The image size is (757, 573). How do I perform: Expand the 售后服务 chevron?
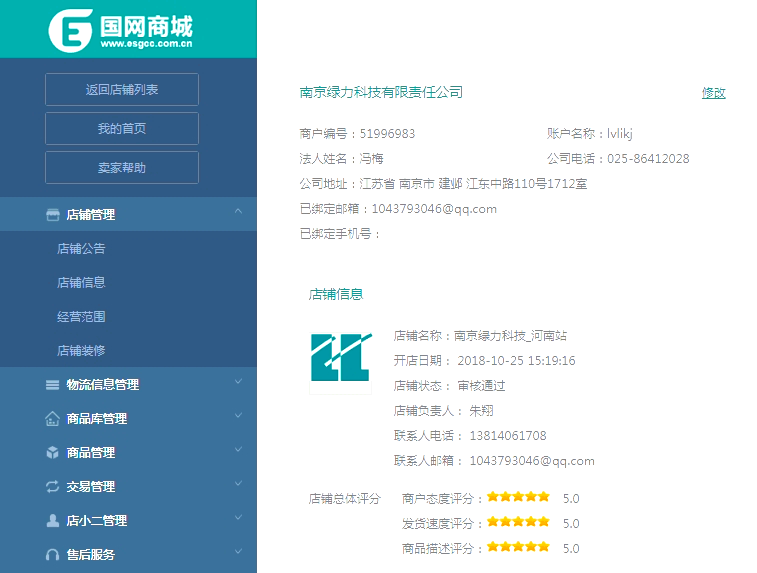tap(238, 551)
